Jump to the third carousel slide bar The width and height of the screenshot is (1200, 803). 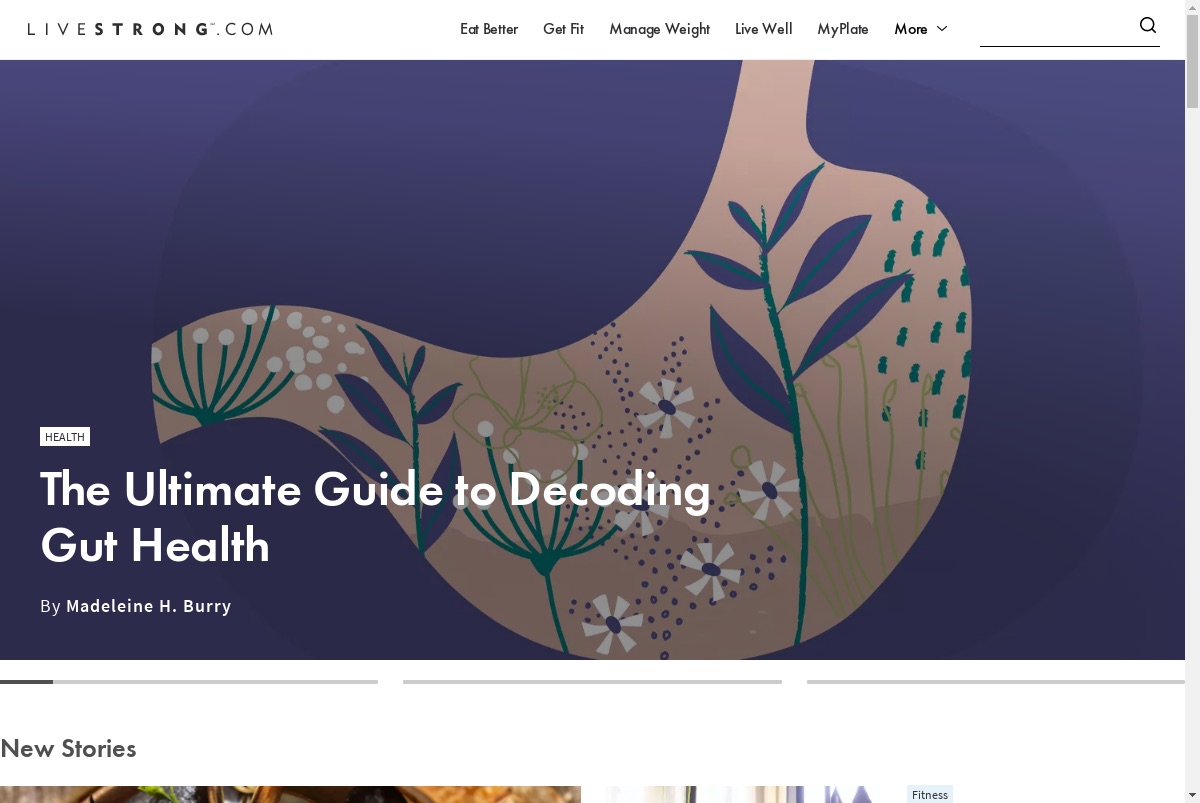click(x=996, y=682)
